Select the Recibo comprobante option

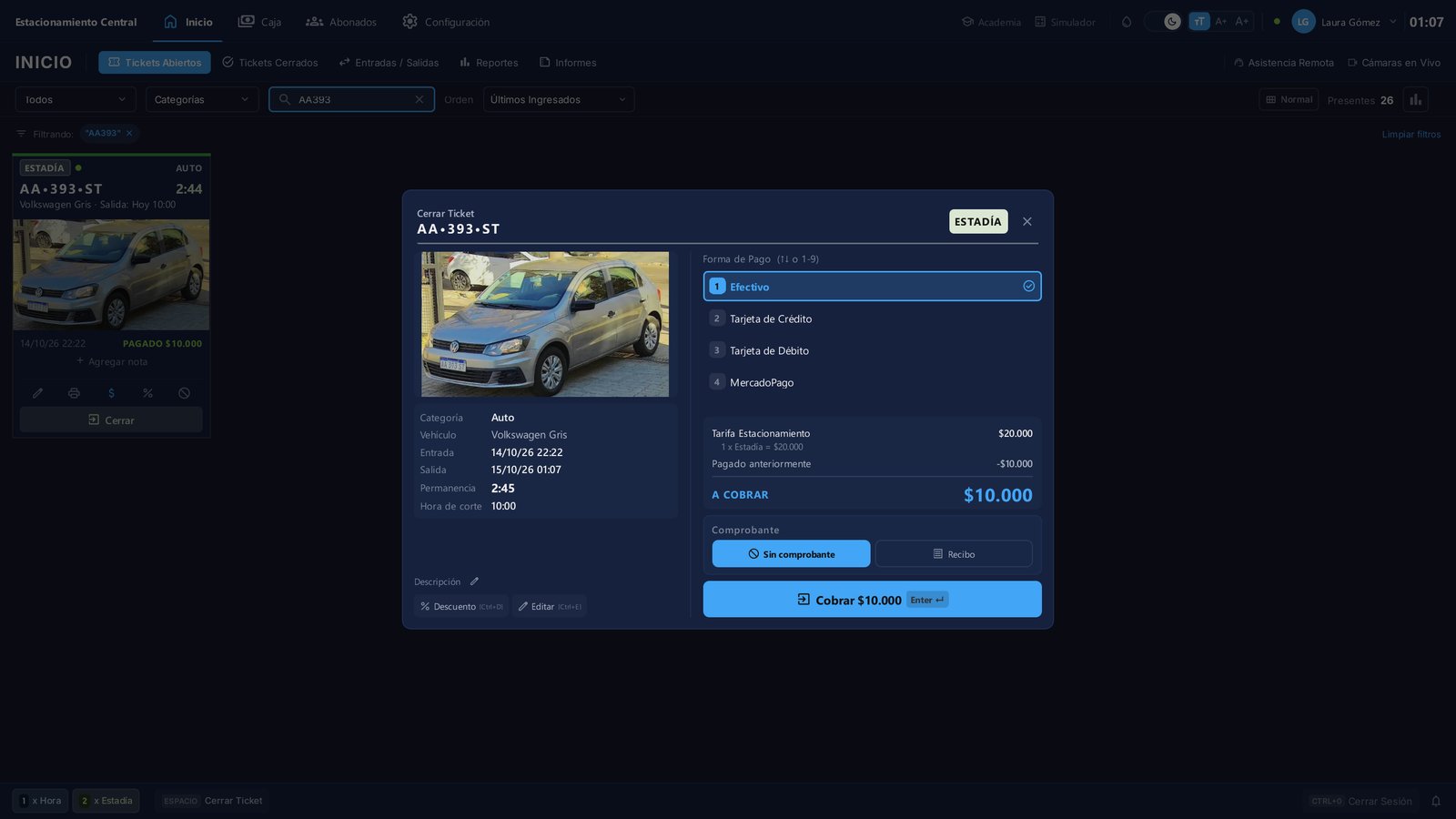[954, 553]
